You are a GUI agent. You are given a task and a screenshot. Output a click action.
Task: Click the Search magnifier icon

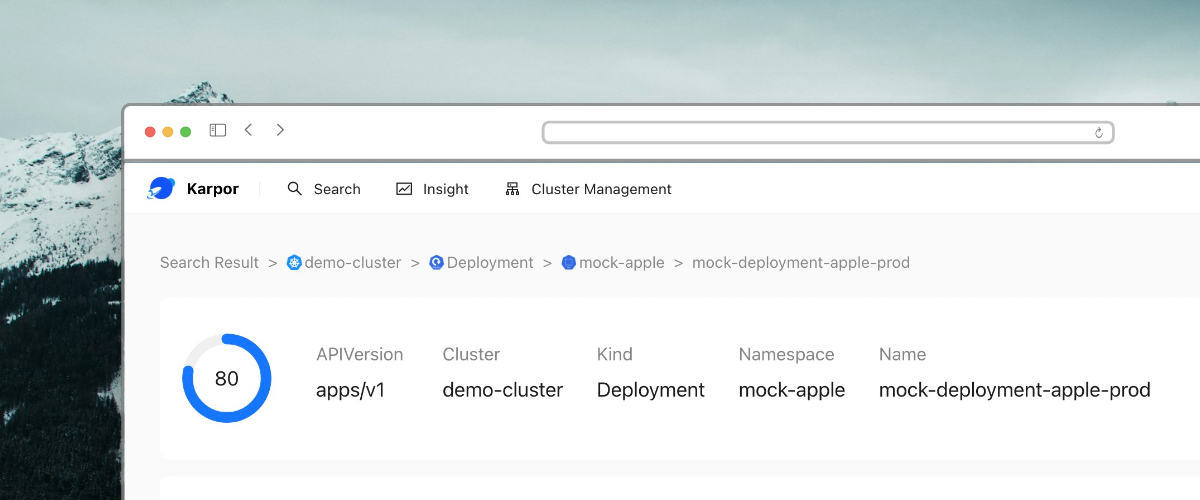click(294, 189)
